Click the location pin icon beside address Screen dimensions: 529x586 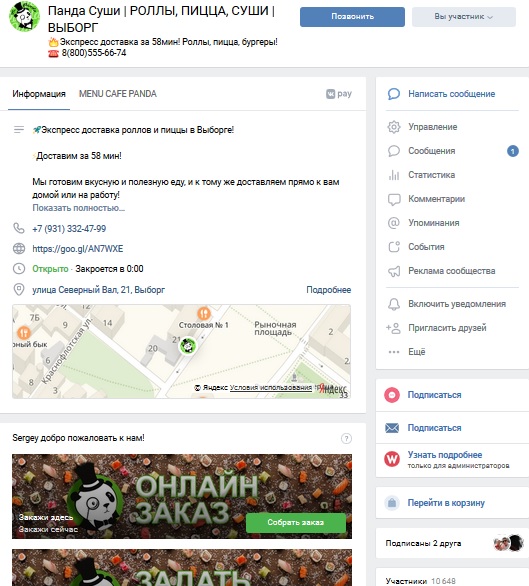(19, 290)
